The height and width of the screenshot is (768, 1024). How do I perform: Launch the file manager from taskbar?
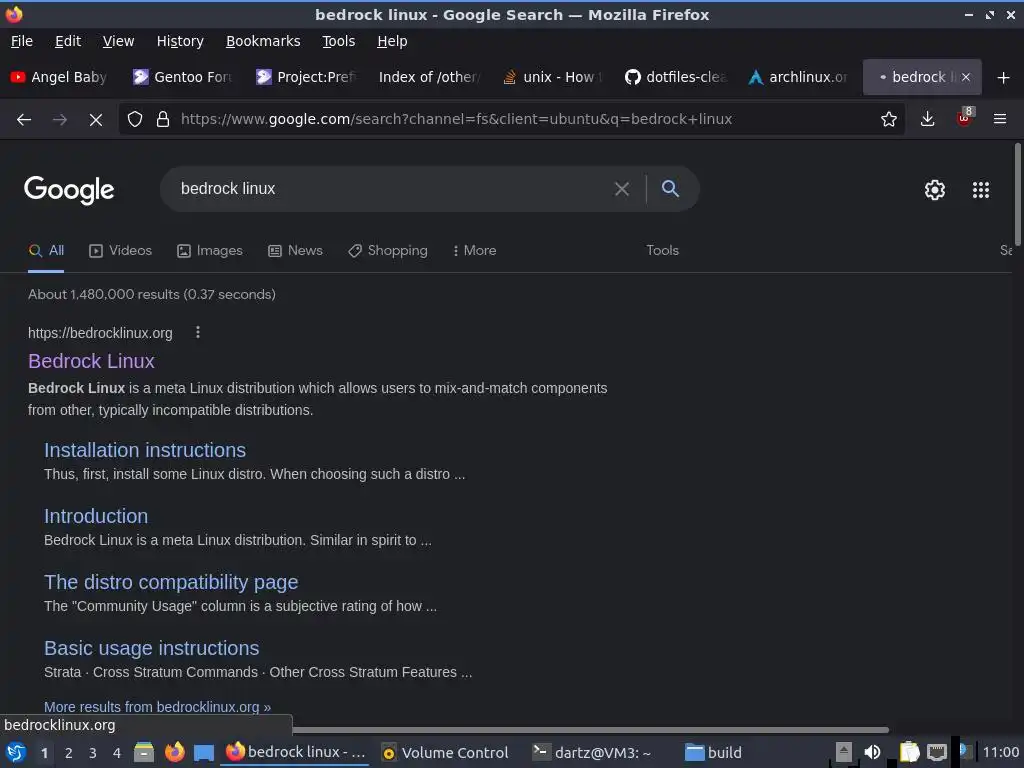pos(144,752)
